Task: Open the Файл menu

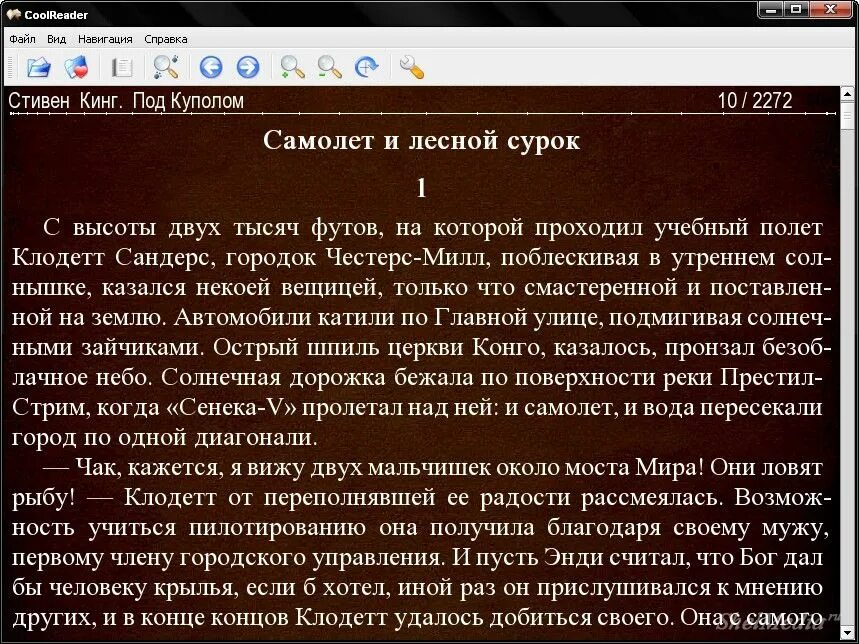Action: [22, 39]
